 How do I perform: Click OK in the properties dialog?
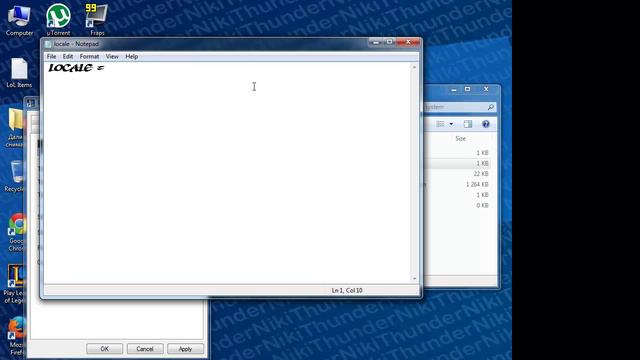104,349
